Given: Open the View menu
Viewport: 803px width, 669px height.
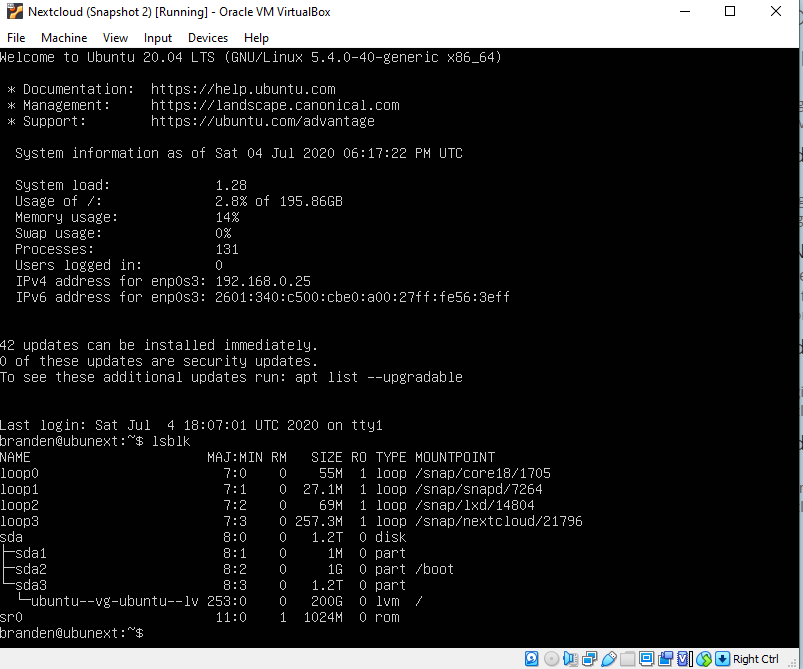Looking at the screenshot, I should tap(115, 38).
